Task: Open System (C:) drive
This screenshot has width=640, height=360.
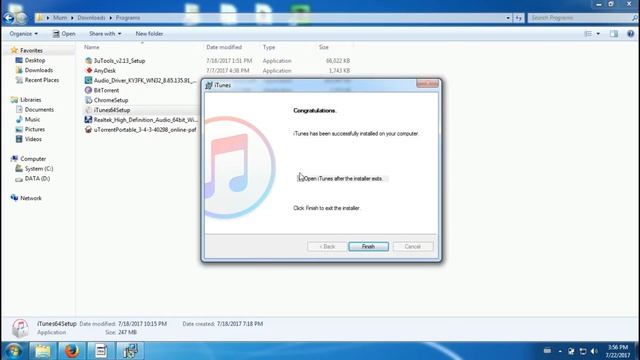Action: coord(39,169)
